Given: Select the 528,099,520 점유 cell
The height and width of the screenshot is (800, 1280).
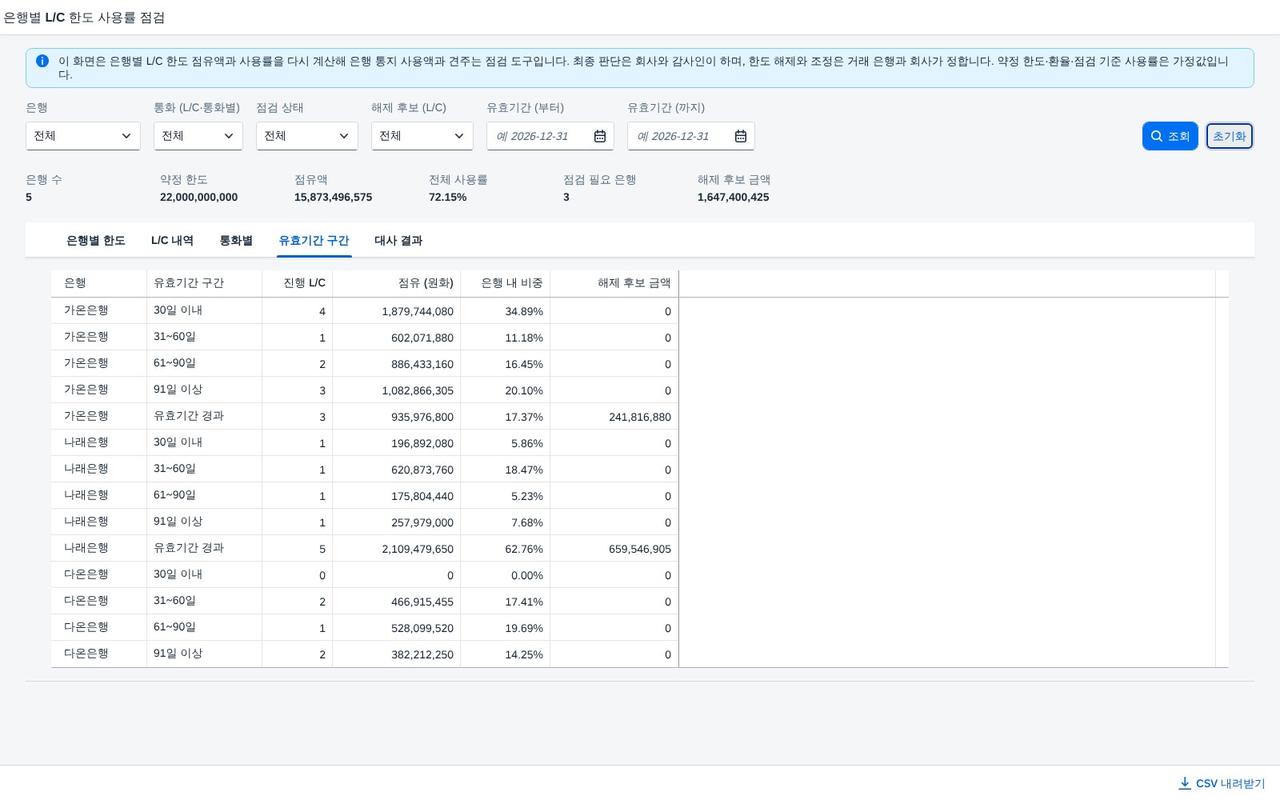Looking at the screenshot, I should pos(396,628).
